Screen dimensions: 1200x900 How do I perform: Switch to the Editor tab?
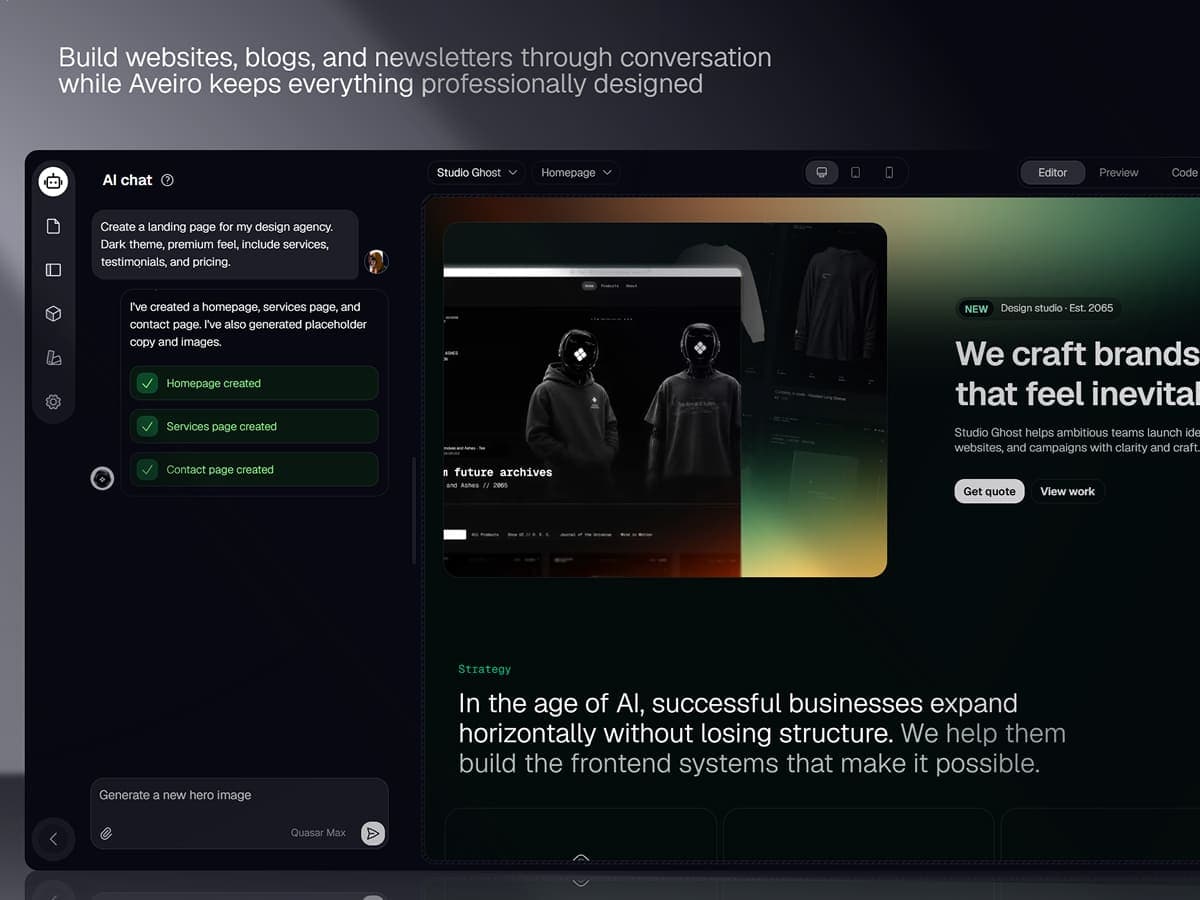pyautogui.click(x=1052, y=172)
